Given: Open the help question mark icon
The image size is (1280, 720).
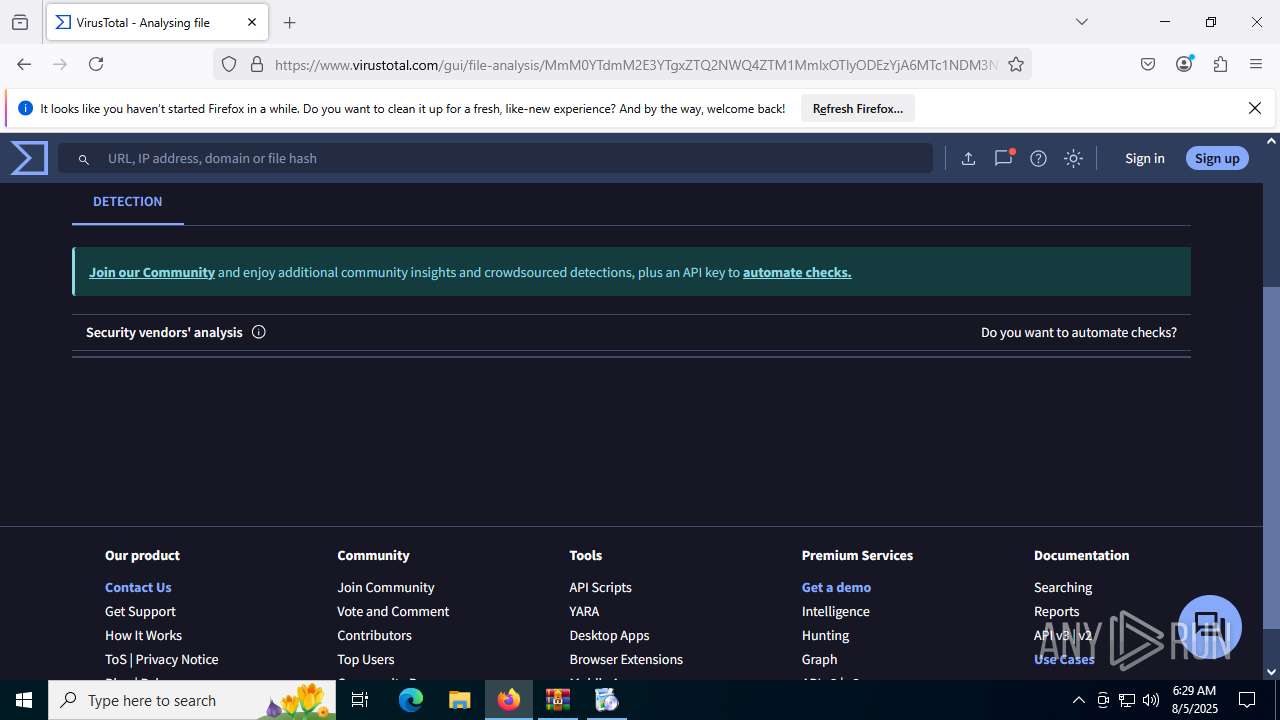Looking at the screenshot, I should coord(1038,158).
